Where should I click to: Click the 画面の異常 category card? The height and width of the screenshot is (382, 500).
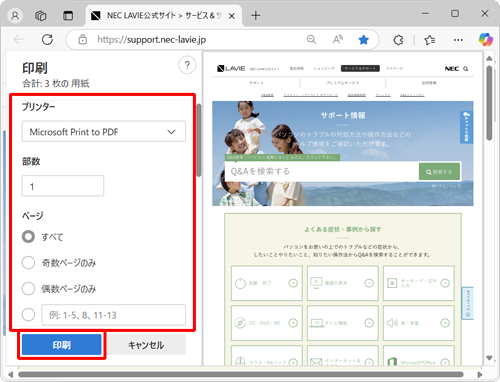click(343, 283)
